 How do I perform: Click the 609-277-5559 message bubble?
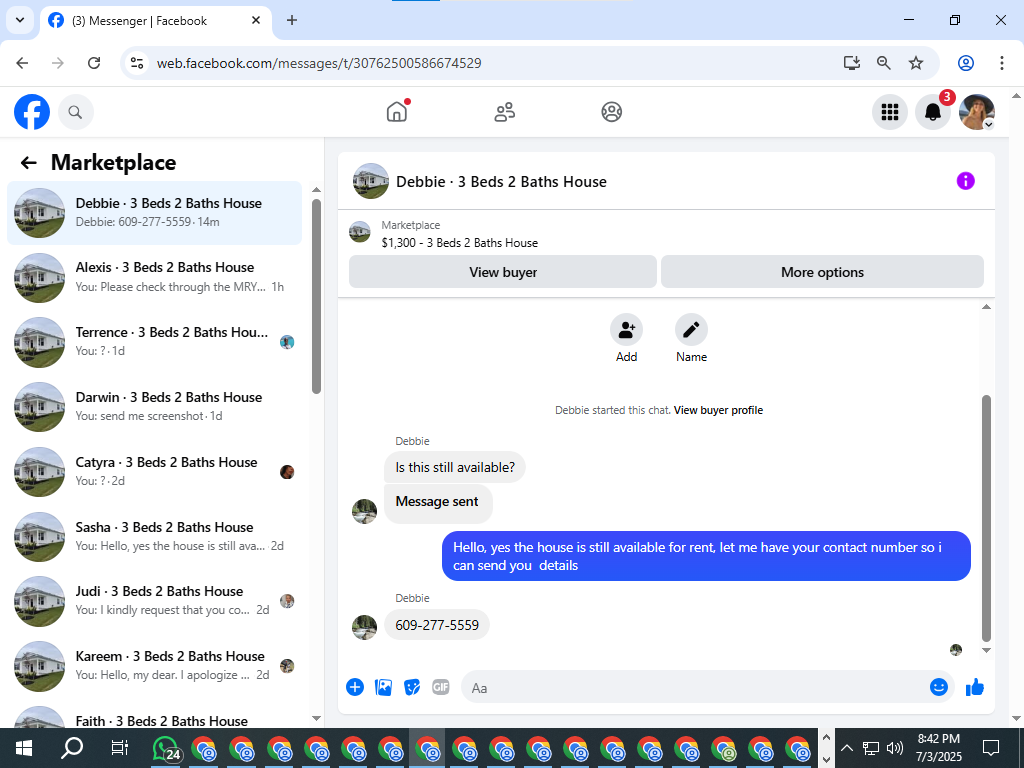click(x=436, y=625)
